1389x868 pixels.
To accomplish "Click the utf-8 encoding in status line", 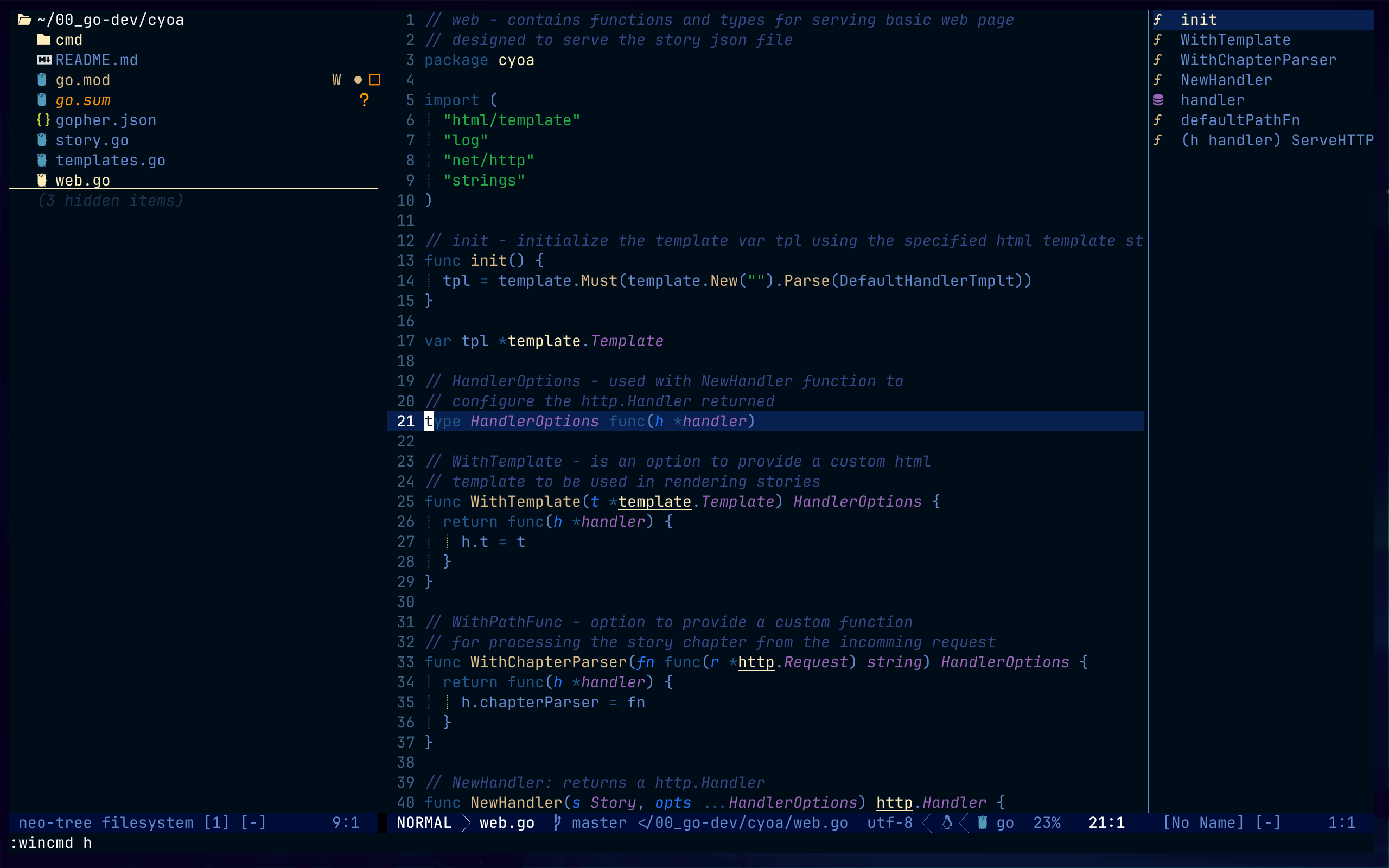I will (890, 822).
